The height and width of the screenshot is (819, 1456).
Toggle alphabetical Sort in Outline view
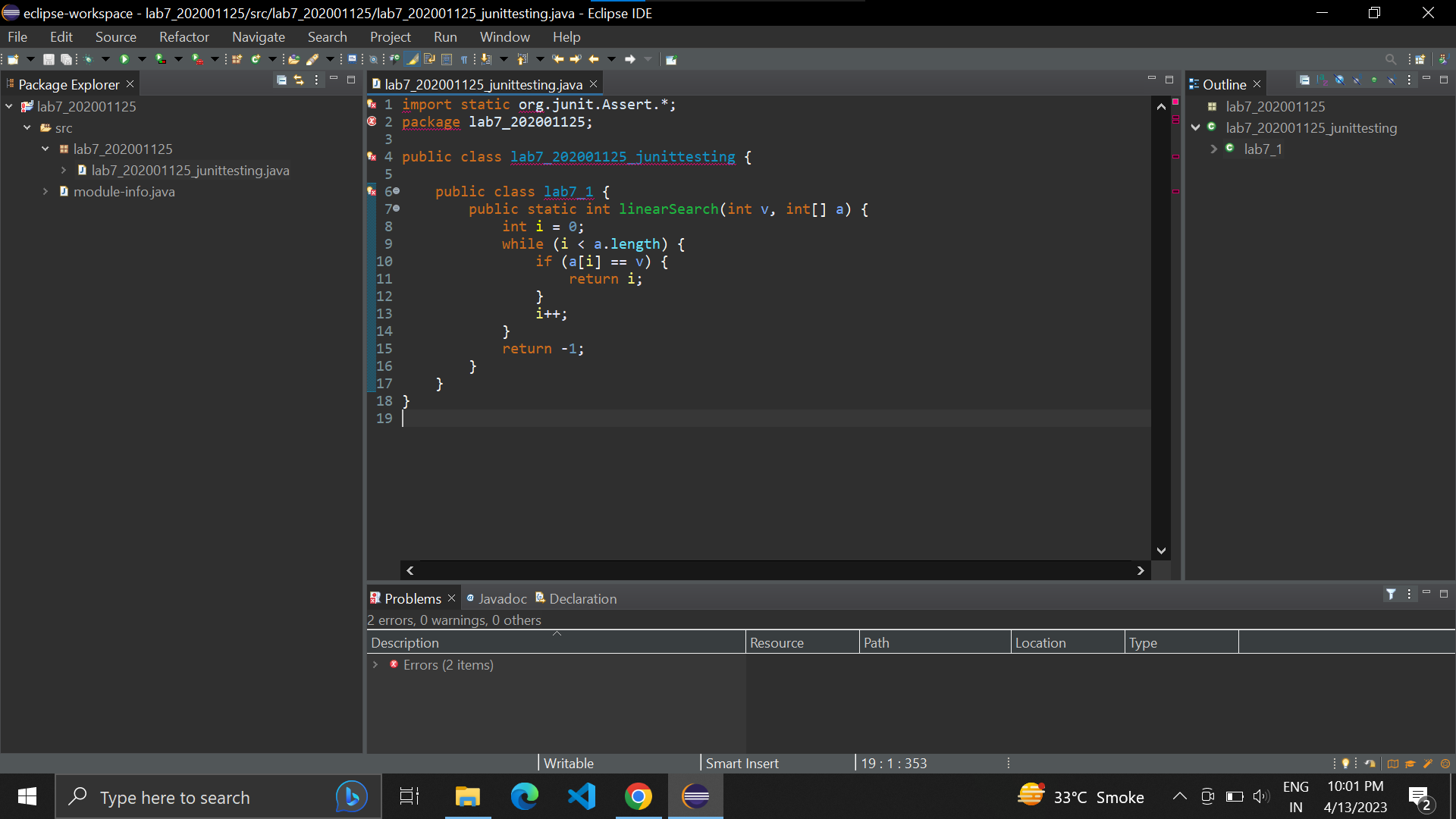[1322, 80]
